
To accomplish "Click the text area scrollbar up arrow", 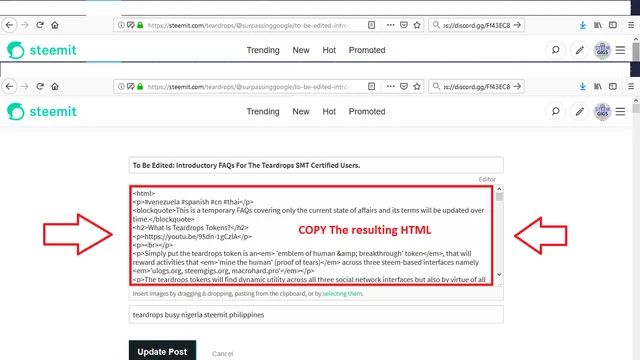I will pos(499,189).
